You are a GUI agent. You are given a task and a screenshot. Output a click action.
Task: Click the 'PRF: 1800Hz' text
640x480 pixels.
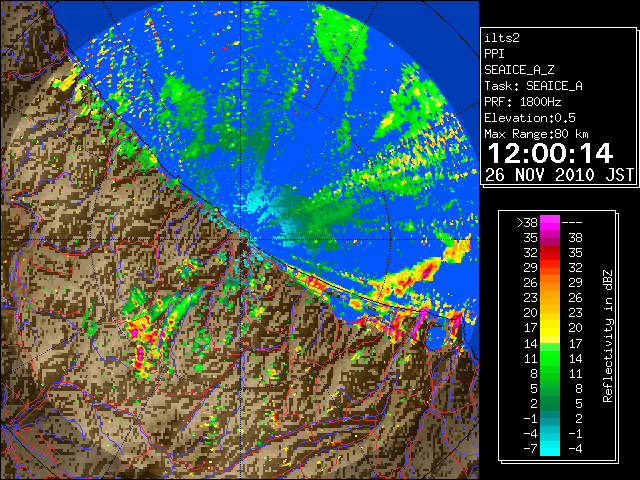(x=522, y=102)
